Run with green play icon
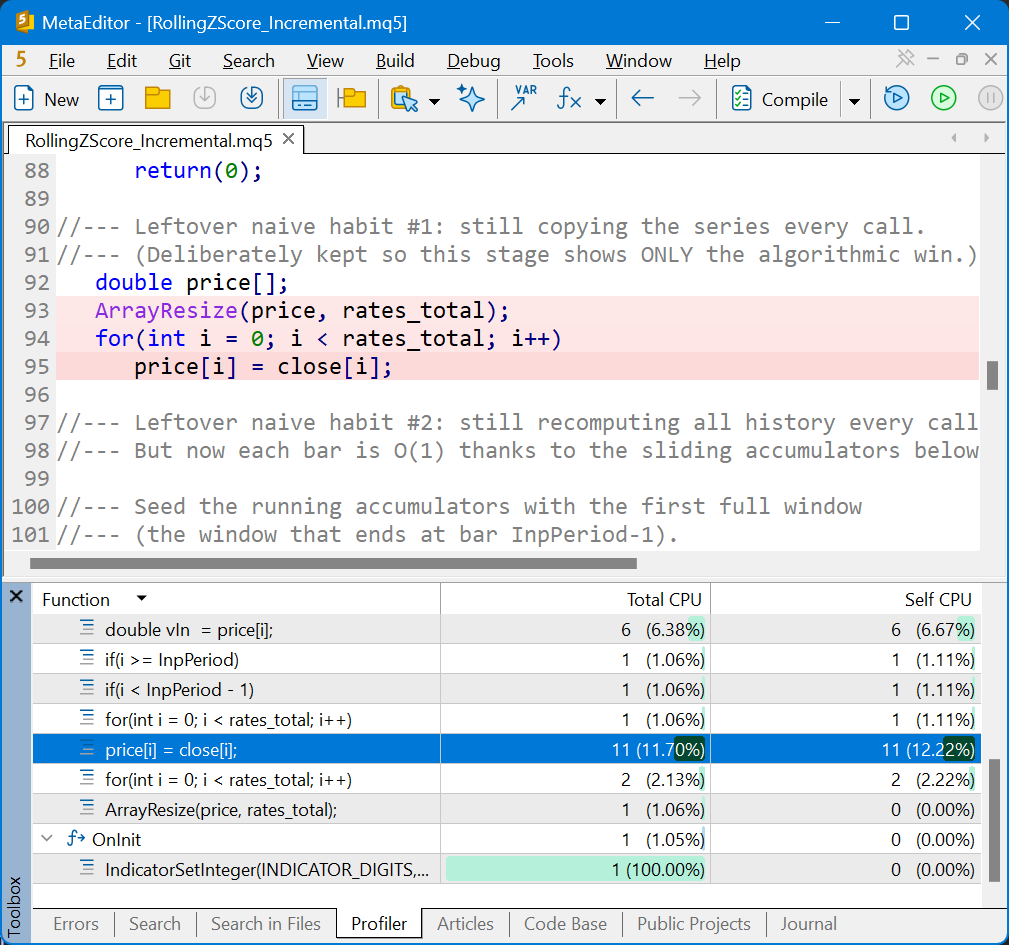 943,98
